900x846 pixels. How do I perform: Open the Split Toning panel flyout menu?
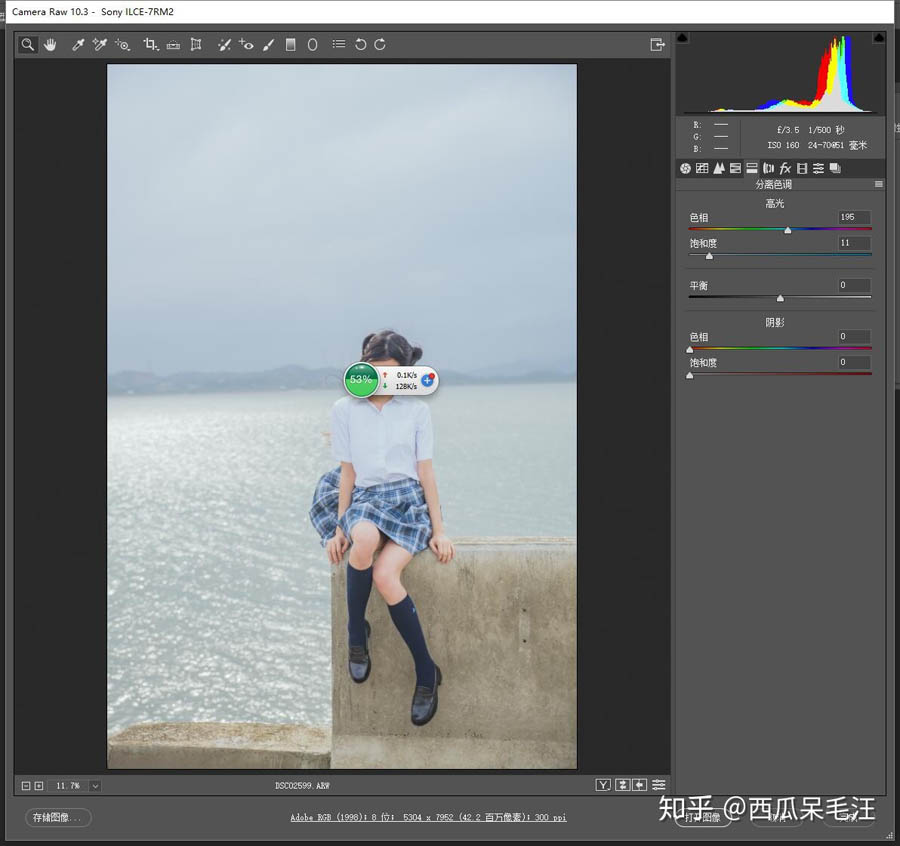coord(878,184)
